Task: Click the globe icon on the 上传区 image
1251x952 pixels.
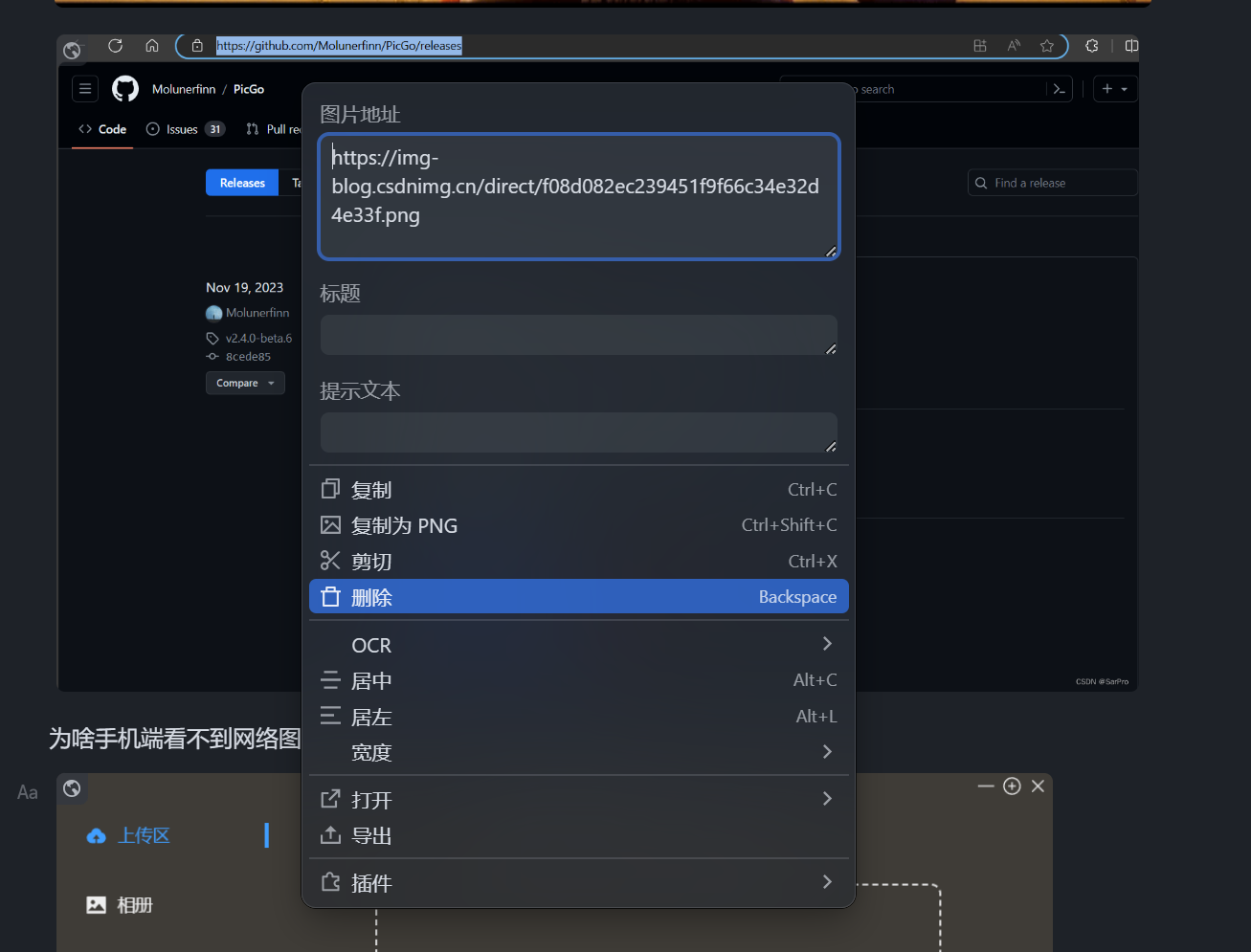Action: [x=72, y=788]
